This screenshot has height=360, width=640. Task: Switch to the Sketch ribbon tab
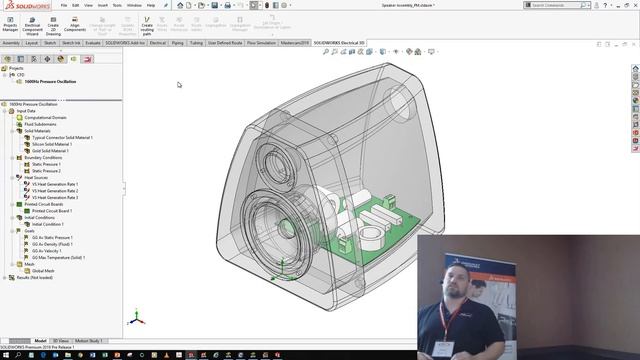pos(50,43)
